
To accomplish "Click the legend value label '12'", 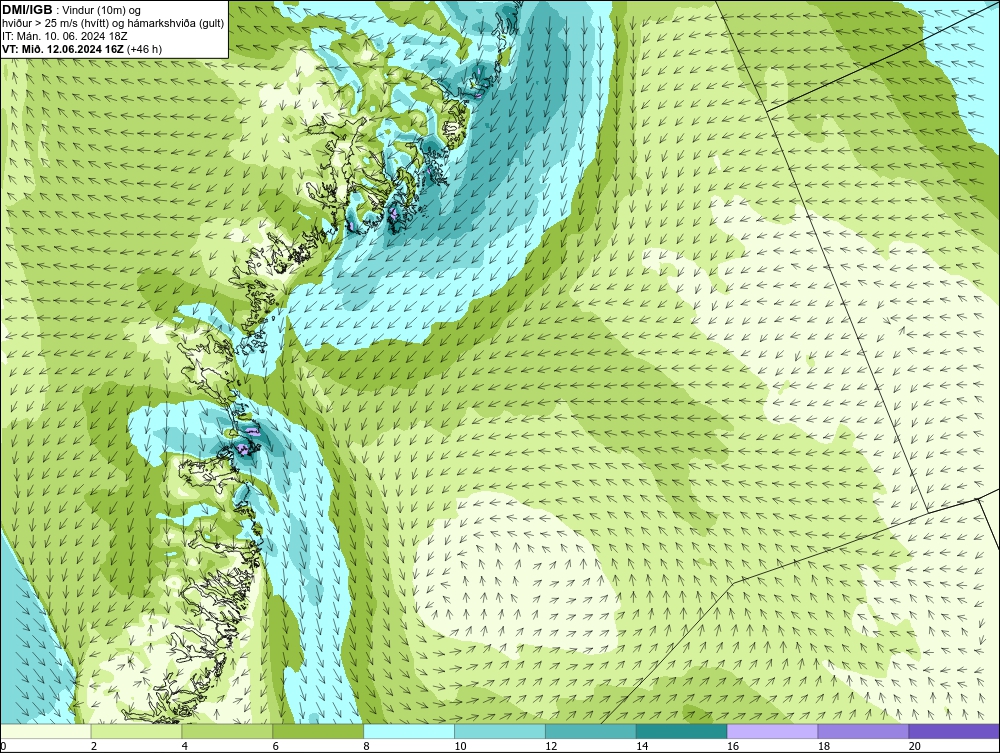I will coord(551,746).
